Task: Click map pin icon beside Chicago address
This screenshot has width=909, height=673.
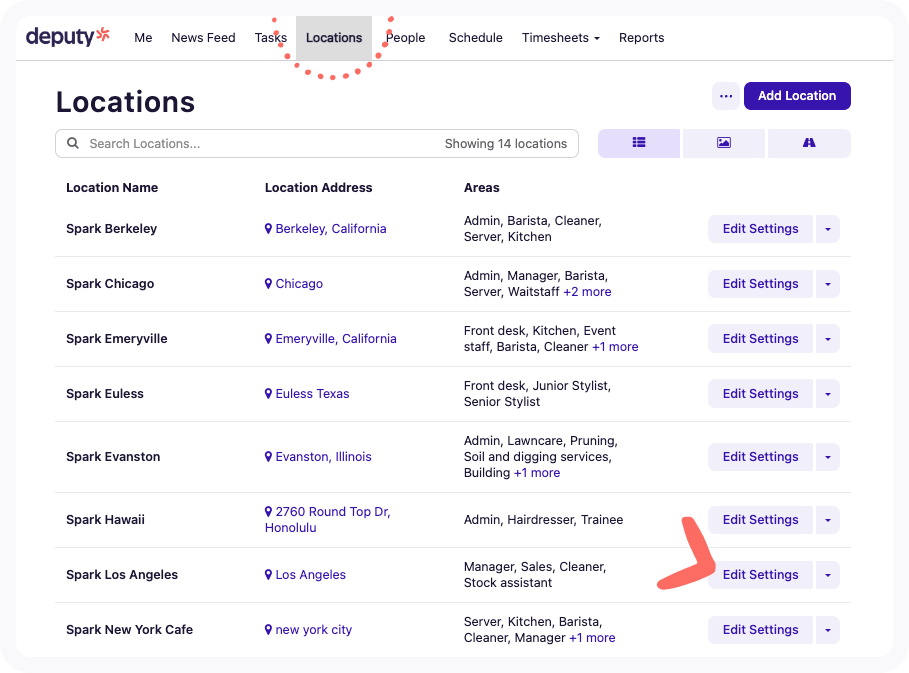Action: tap(268, 284)
